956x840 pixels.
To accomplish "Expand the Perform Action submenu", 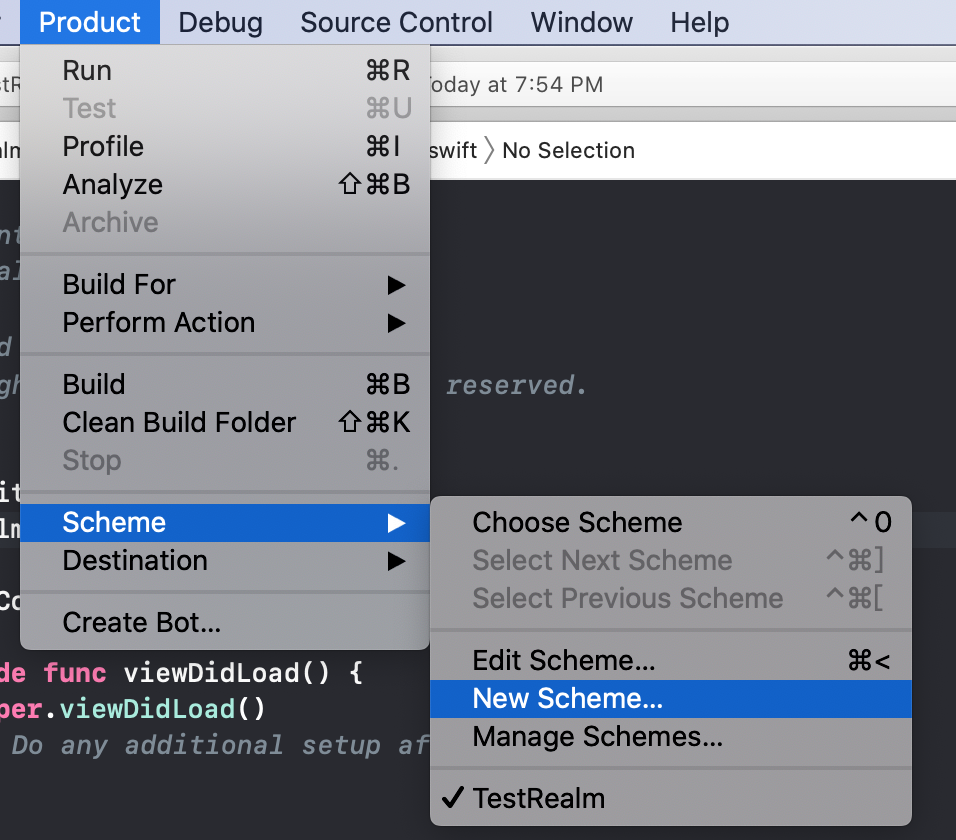I will [x=158, y=323].
